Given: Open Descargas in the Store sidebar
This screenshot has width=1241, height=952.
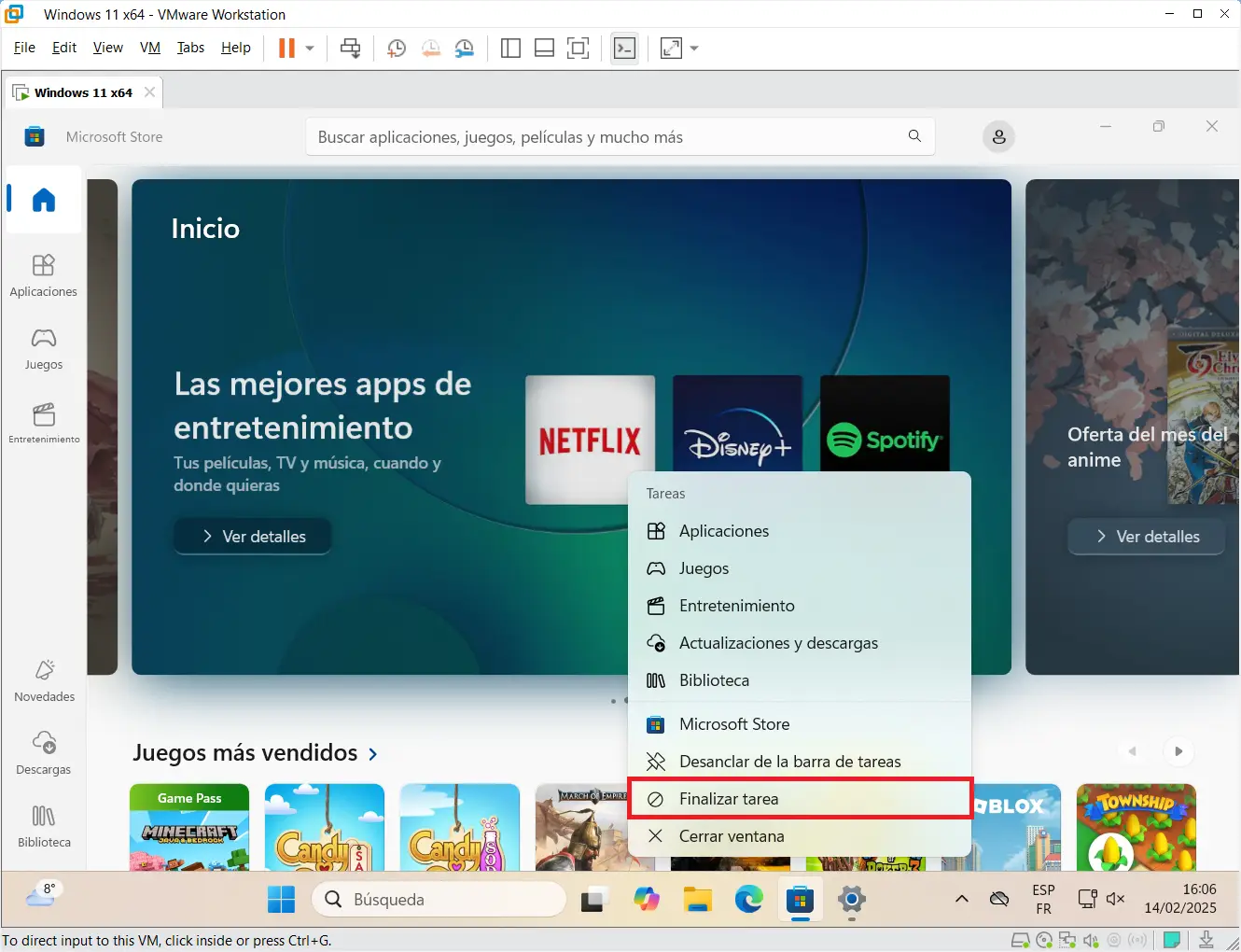Looking at the screenshot, I should coord(44,754).
